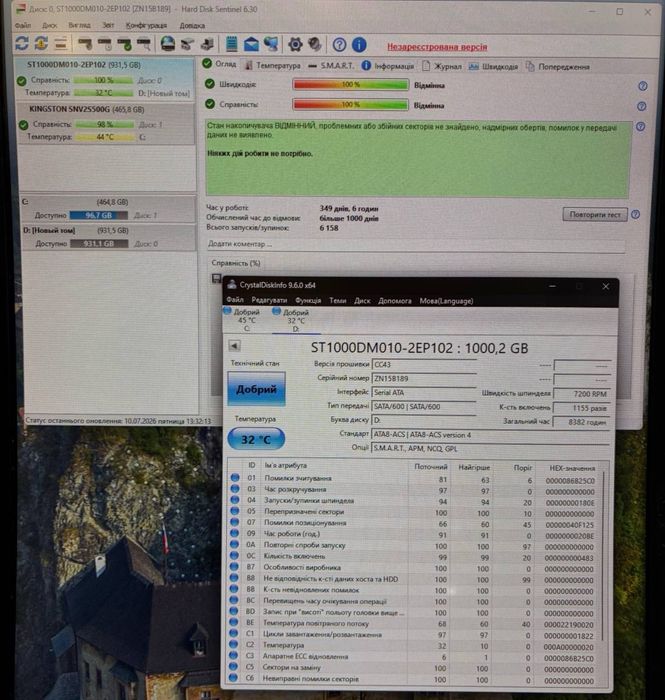665x700 pixels.
Task: Switch to the Інформація tab
Action: tap(388, 66)
